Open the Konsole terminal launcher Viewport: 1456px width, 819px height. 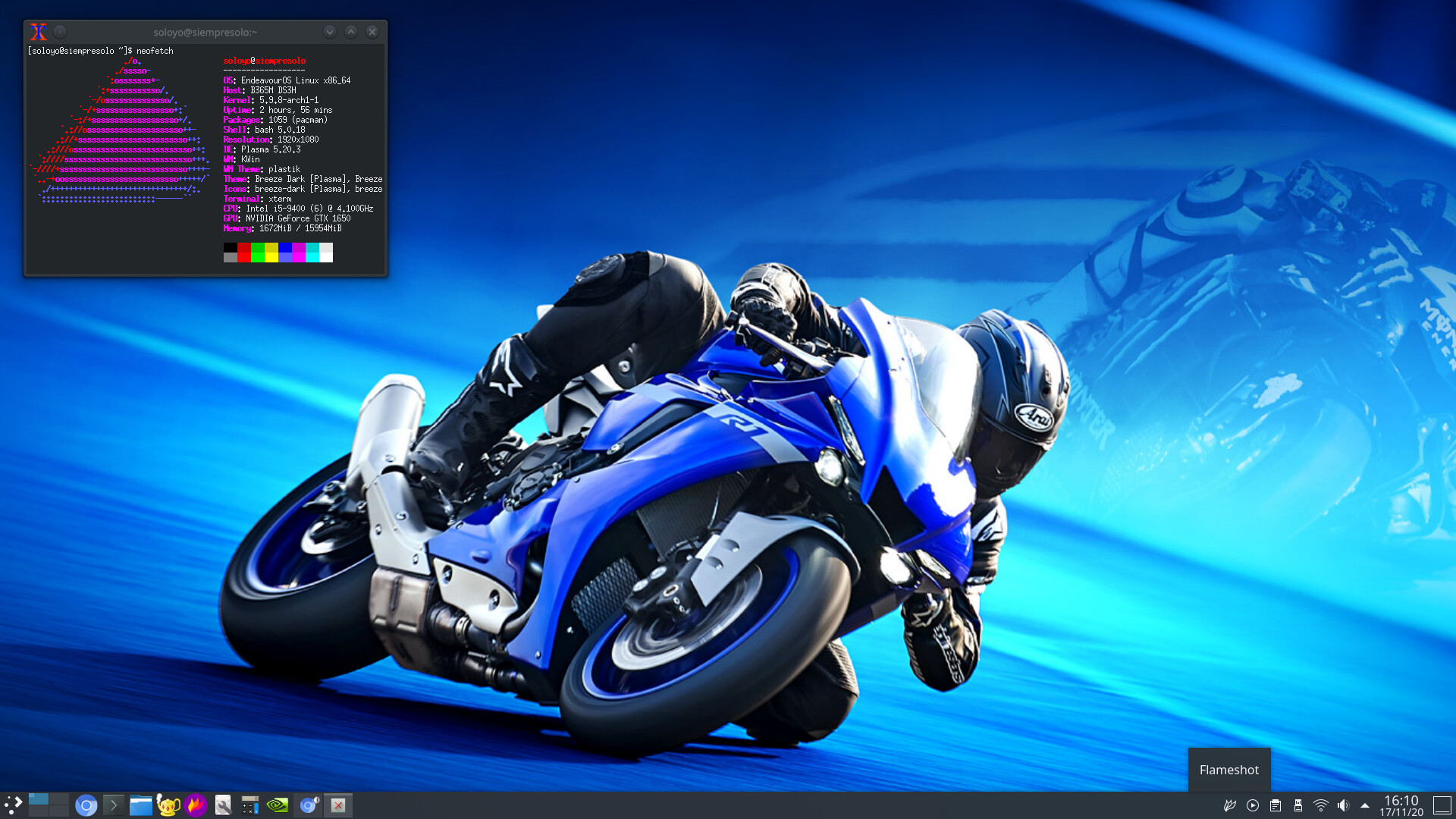114,805
